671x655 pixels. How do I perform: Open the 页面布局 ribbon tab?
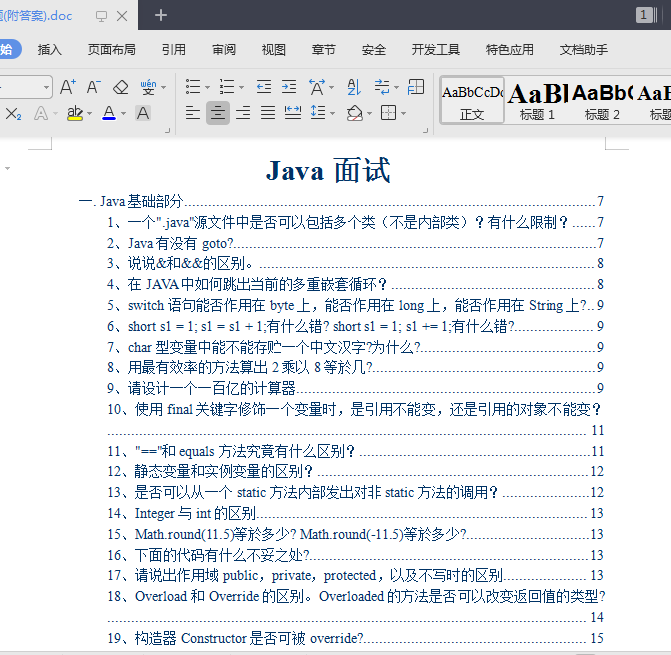click(x=111, y=49)
